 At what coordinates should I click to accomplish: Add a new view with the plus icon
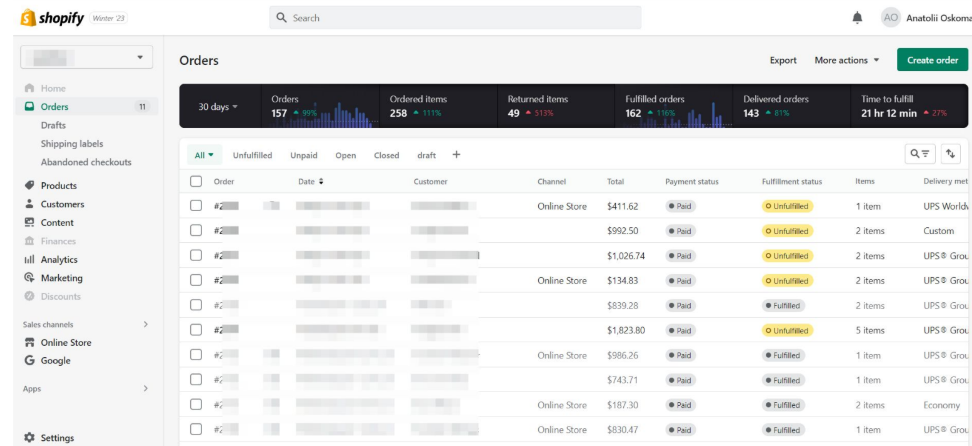[x=456, y=154]
